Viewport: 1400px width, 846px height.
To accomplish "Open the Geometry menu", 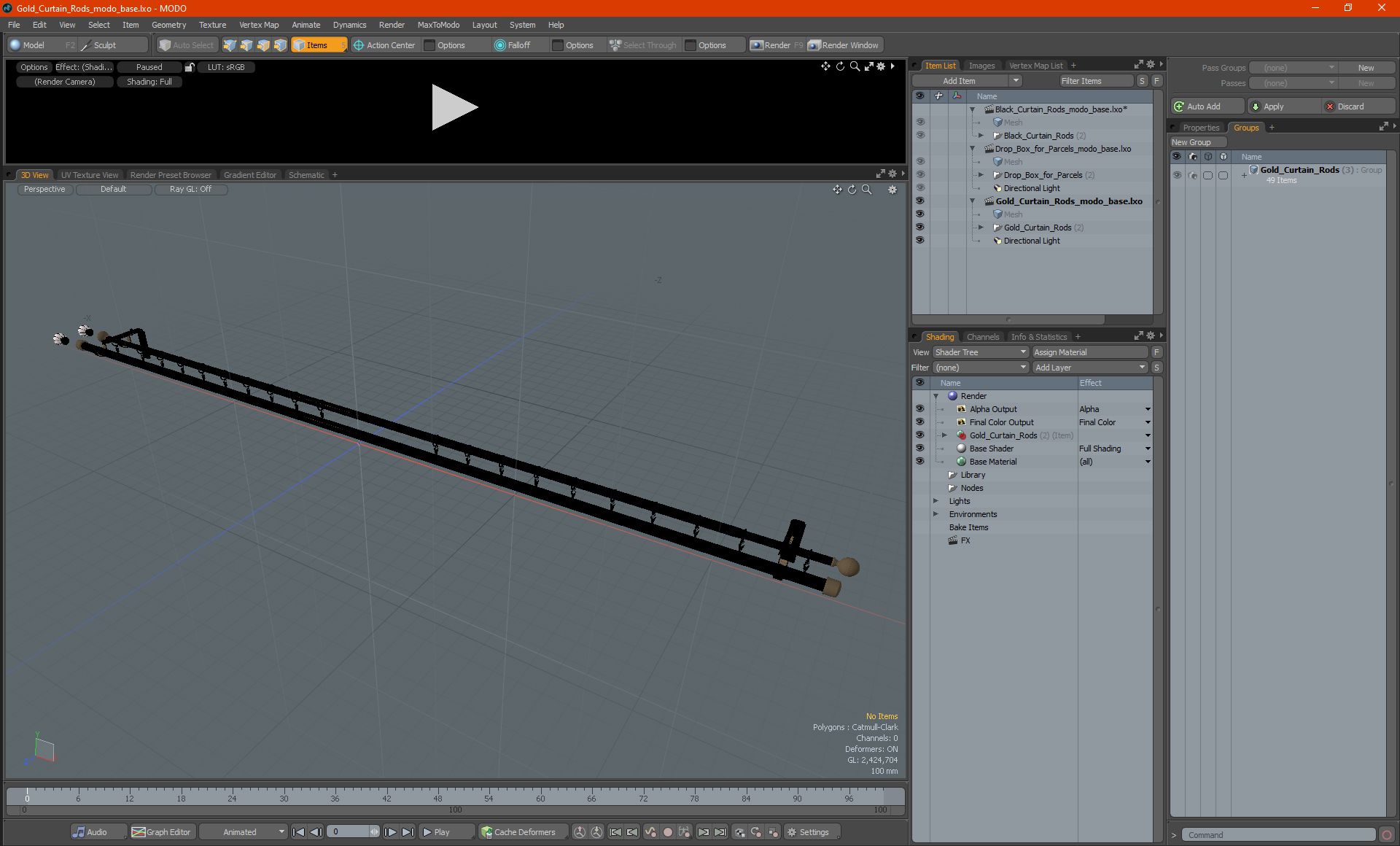I will point(168,25).
